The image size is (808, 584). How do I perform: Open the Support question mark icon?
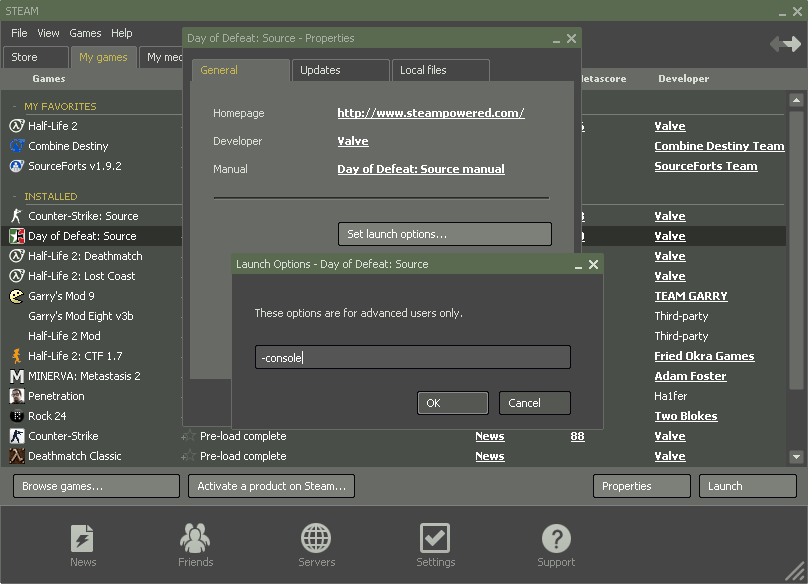tap(556, 539)
